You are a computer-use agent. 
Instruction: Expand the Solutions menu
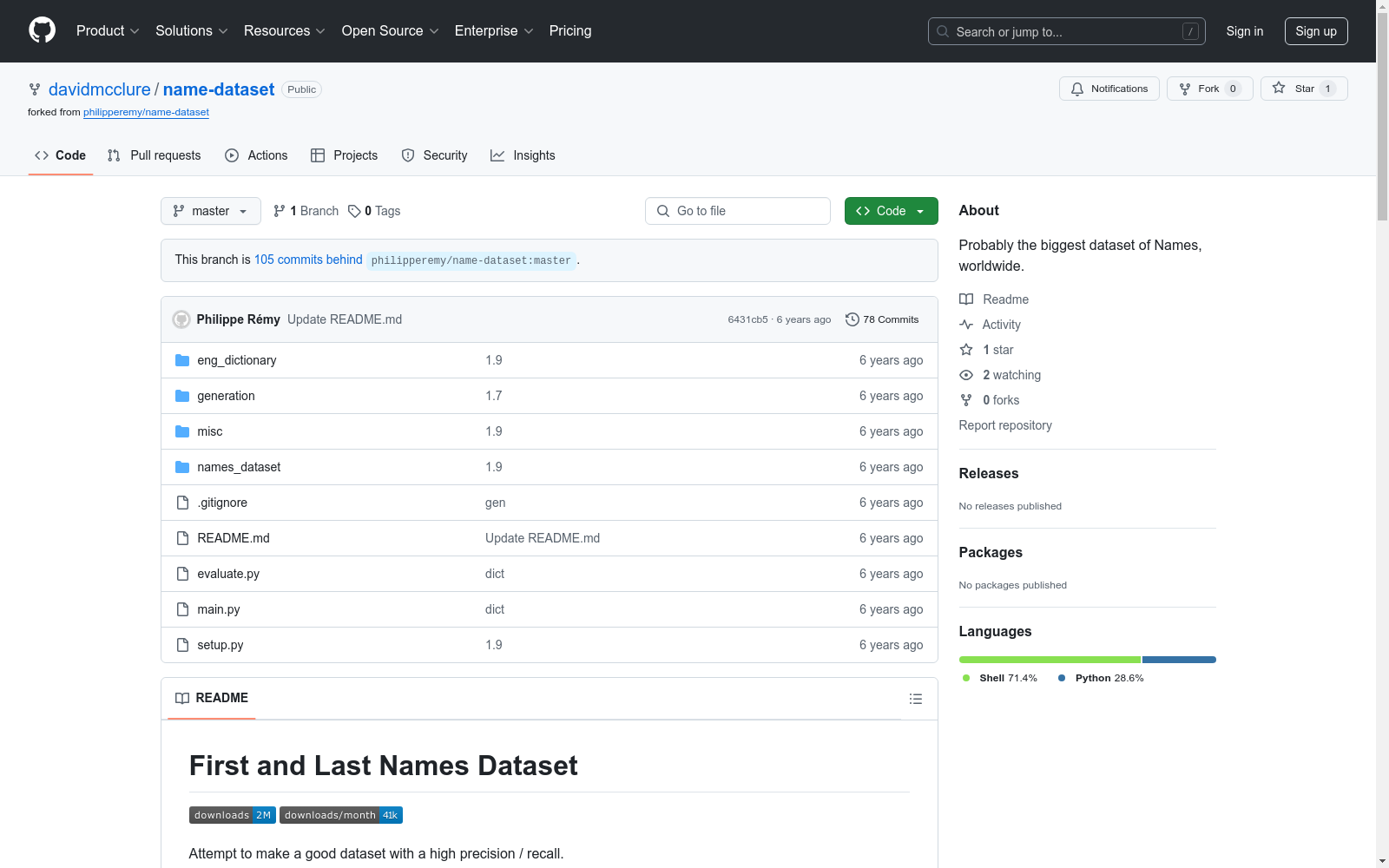tap(192, 31)
